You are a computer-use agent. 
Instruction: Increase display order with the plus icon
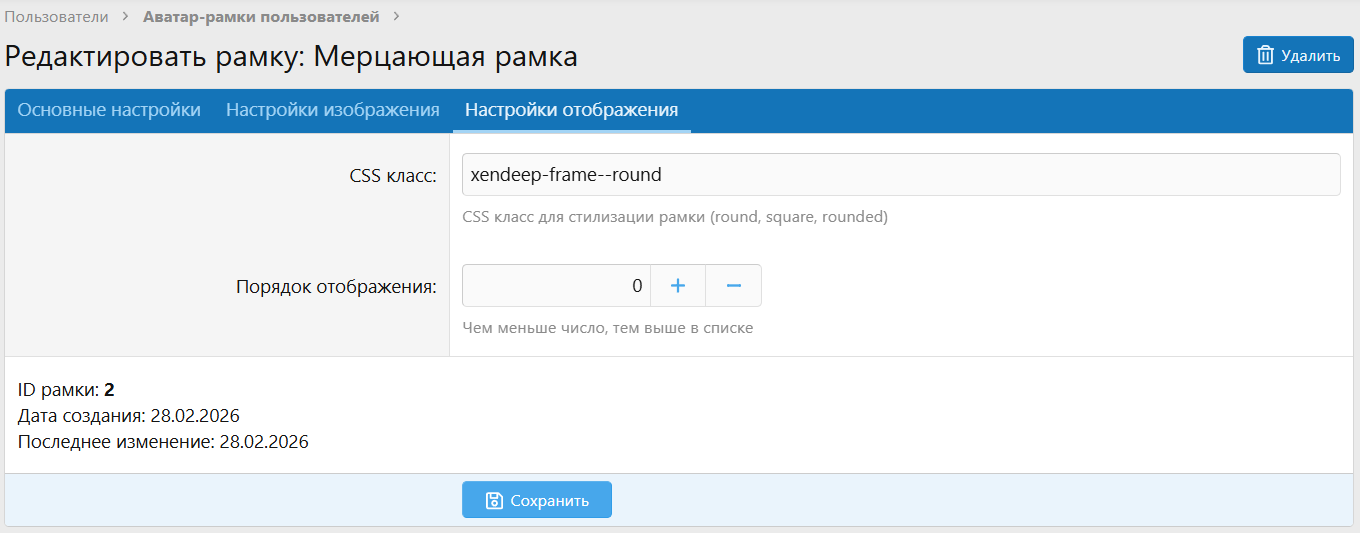click(678, 286)
